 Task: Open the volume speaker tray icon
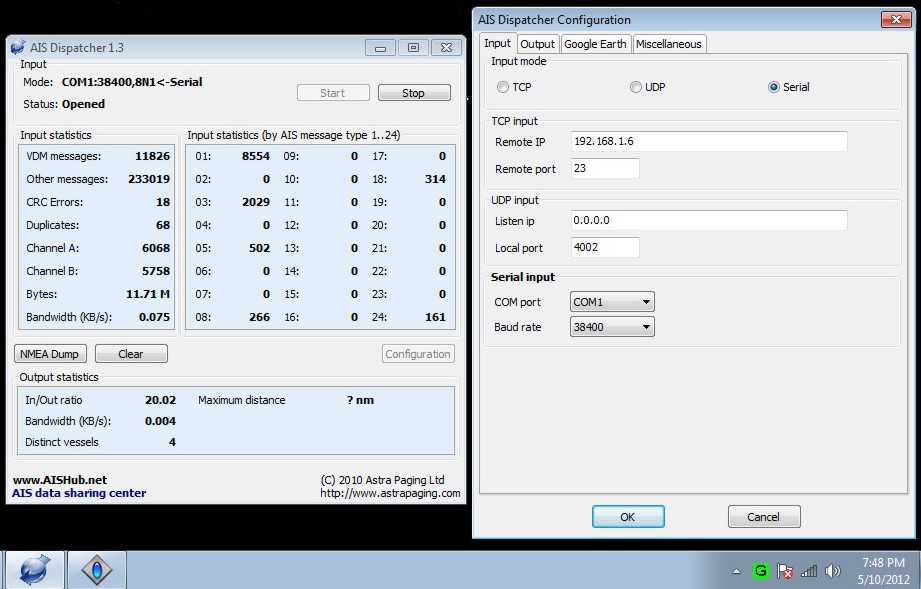[832, 571]
